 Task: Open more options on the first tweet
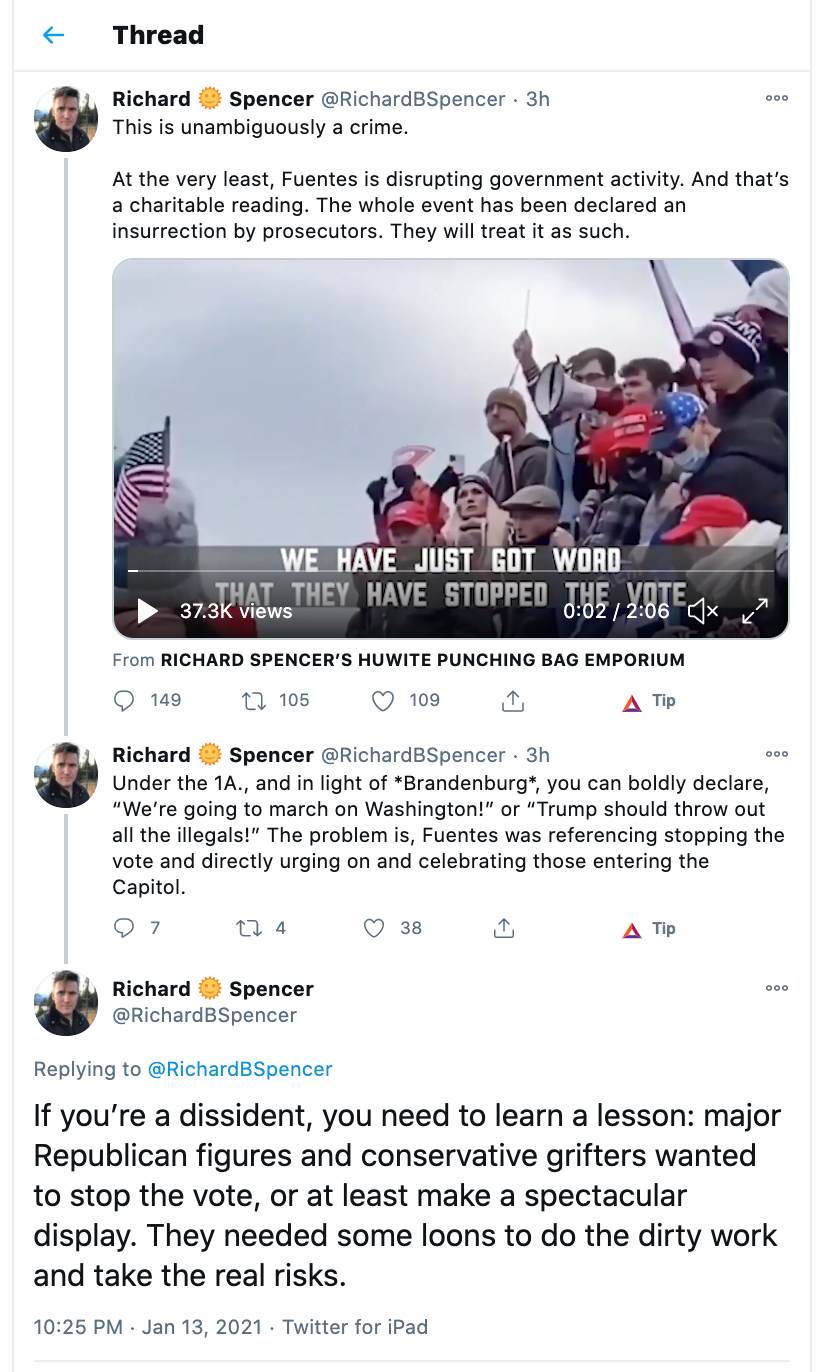[776, 99]
